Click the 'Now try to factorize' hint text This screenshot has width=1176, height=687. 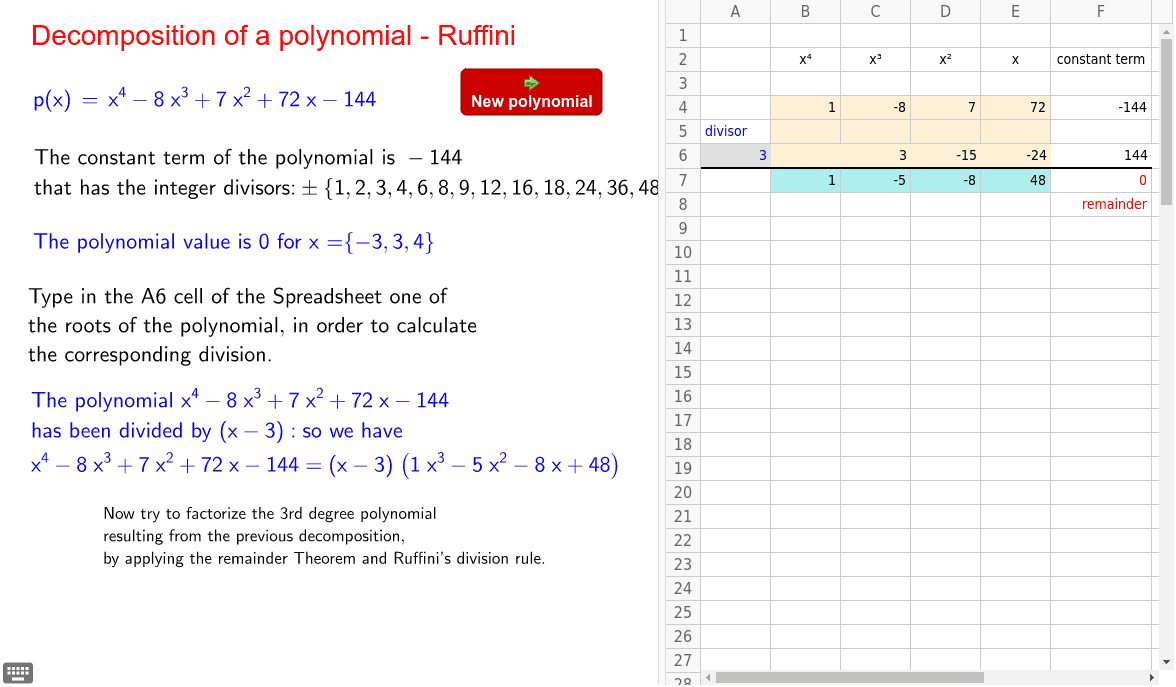324,536
